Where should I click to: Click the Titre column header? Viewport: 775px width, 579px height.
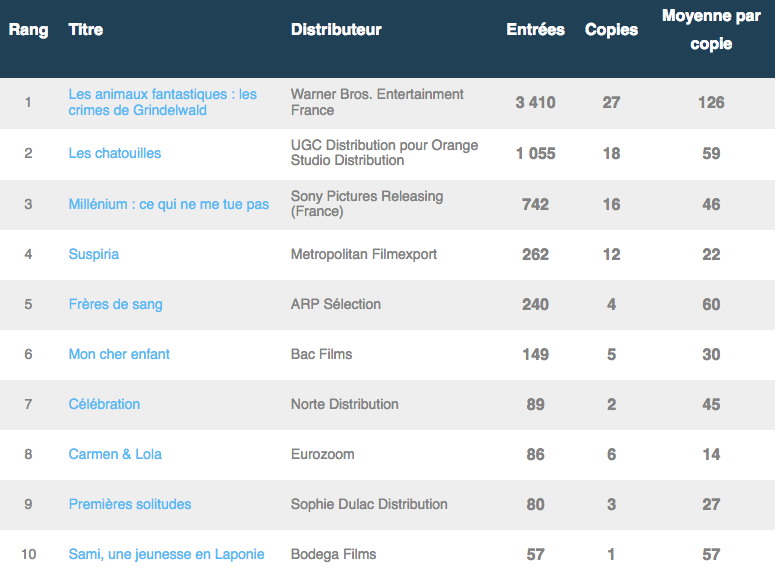tap(85, 30)
